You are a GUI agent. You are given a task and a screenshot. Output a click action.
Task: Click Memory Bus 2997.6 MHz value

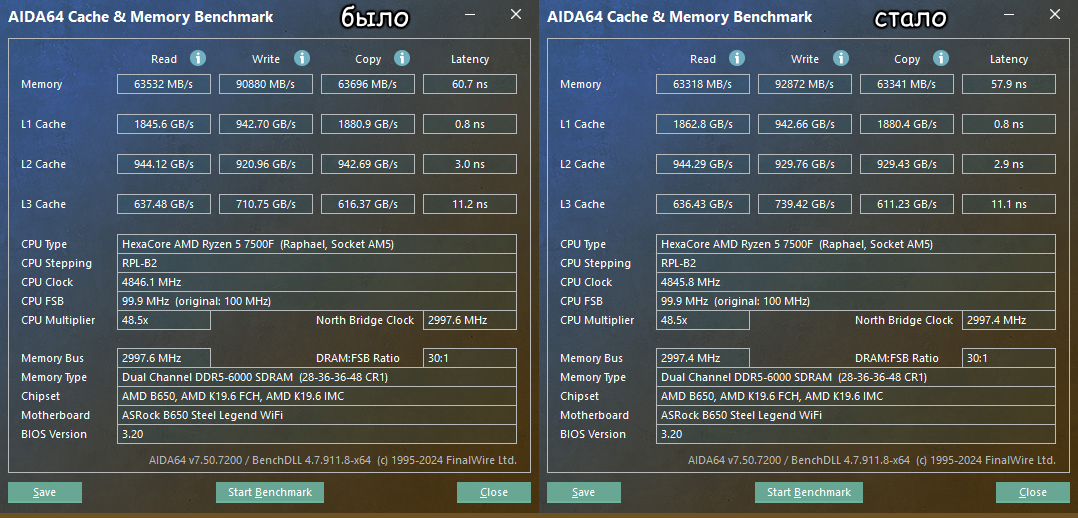tap(164, 358)
